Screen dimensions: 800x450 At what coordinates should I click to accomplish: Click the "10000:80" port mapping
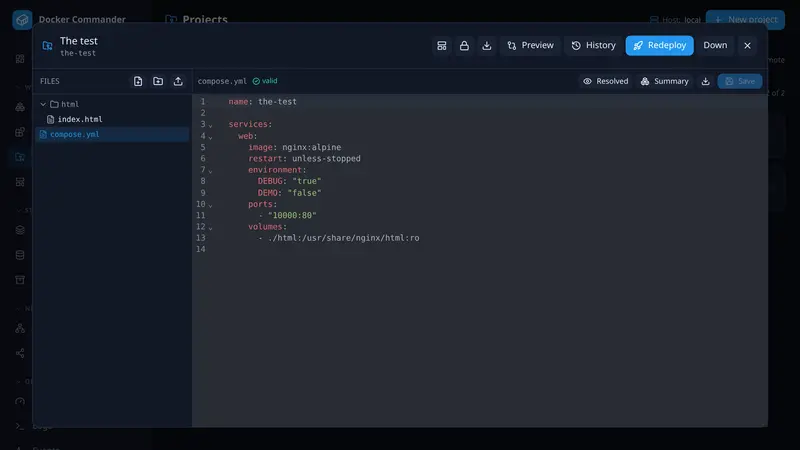coord(292,215)
